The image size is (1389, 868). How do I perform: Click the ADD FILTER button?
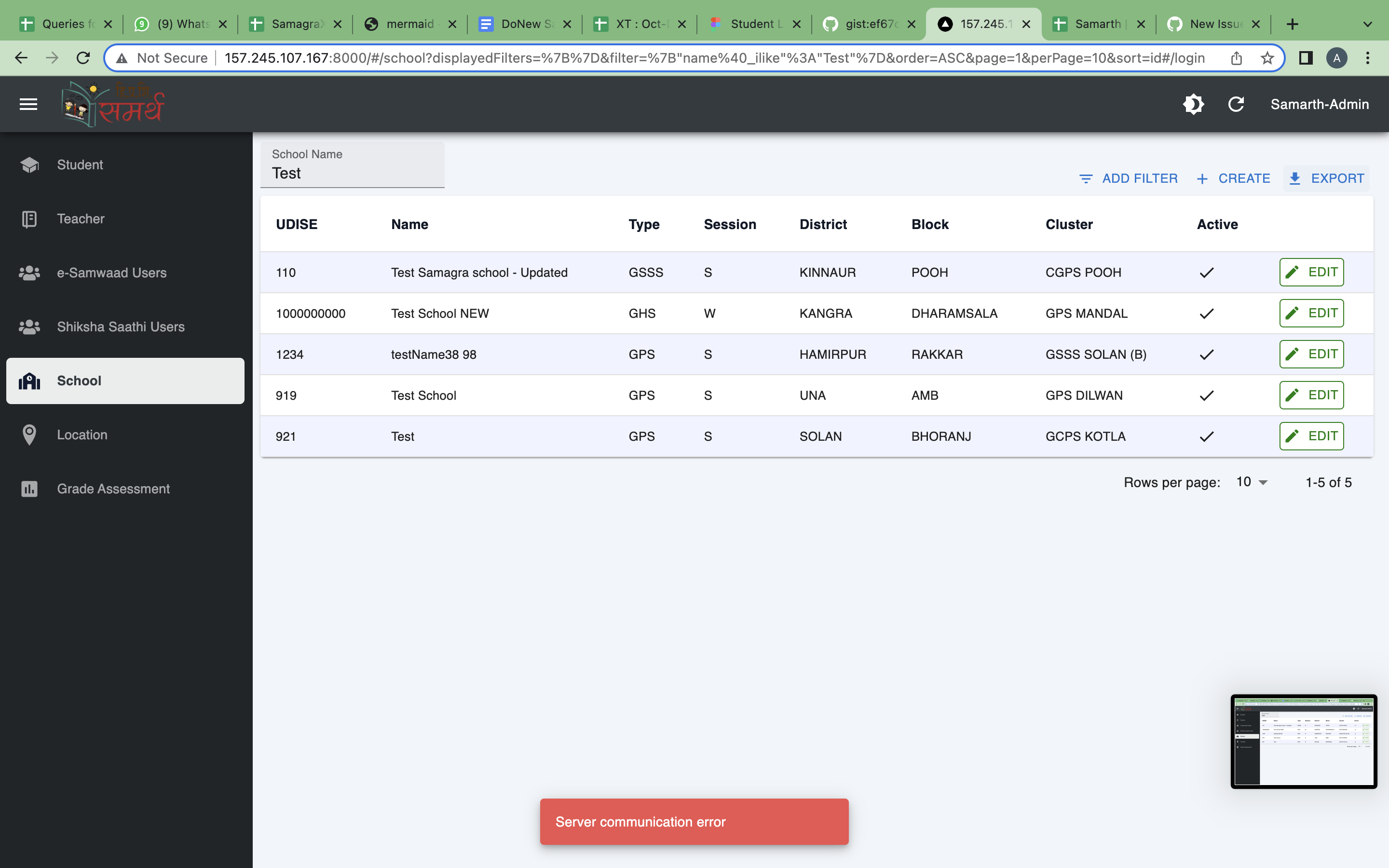tap(1129, 178)
